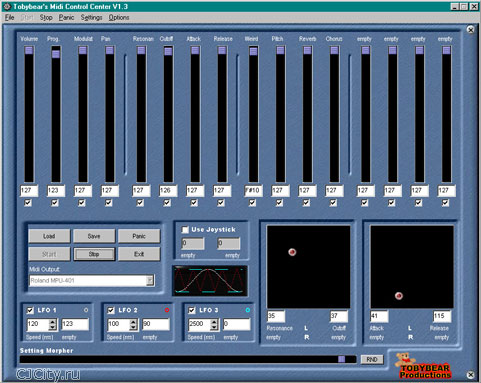The width and height of the screenshot is (481, 383).
Task: Click the LFO 2 red indicator light
Action: [x=167, y=310]
